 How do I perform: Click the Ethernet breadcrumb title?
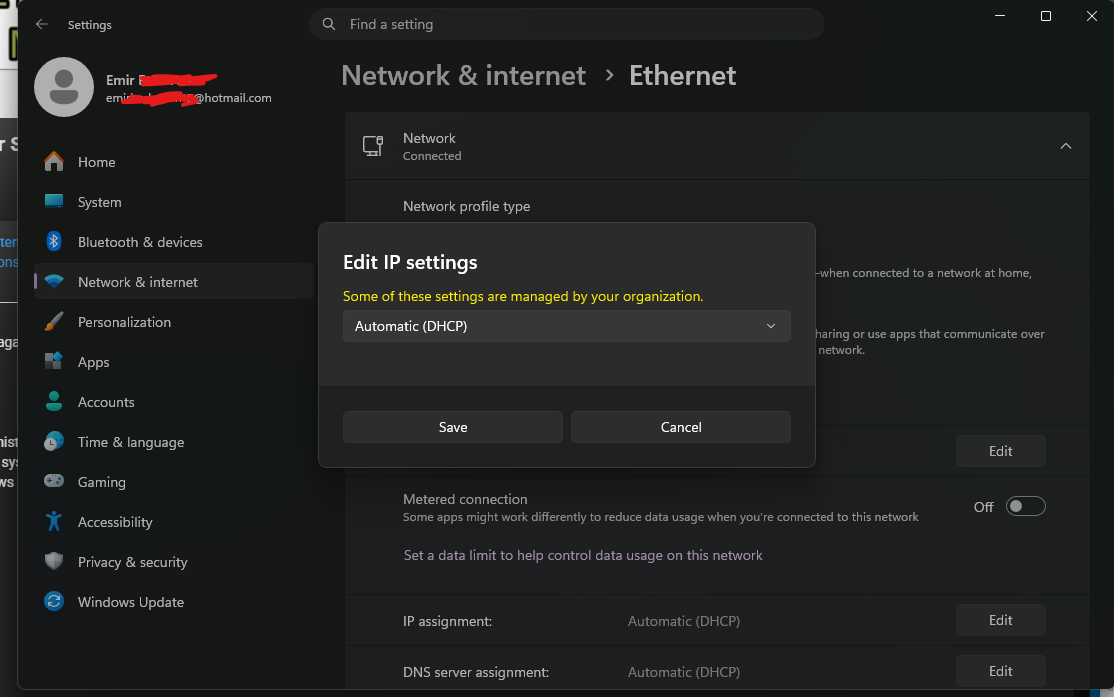(x=682, y=75)
